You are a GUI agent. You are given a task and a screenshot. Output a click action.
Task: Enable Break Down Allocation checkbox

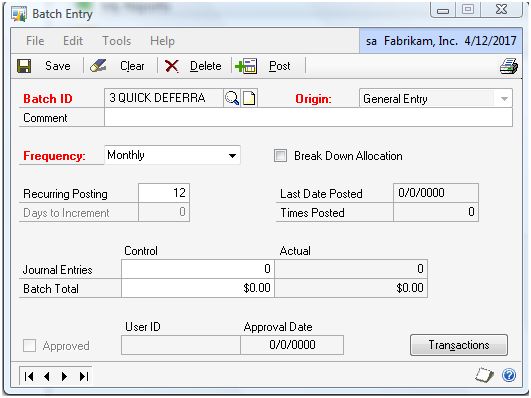click(280, 156)
